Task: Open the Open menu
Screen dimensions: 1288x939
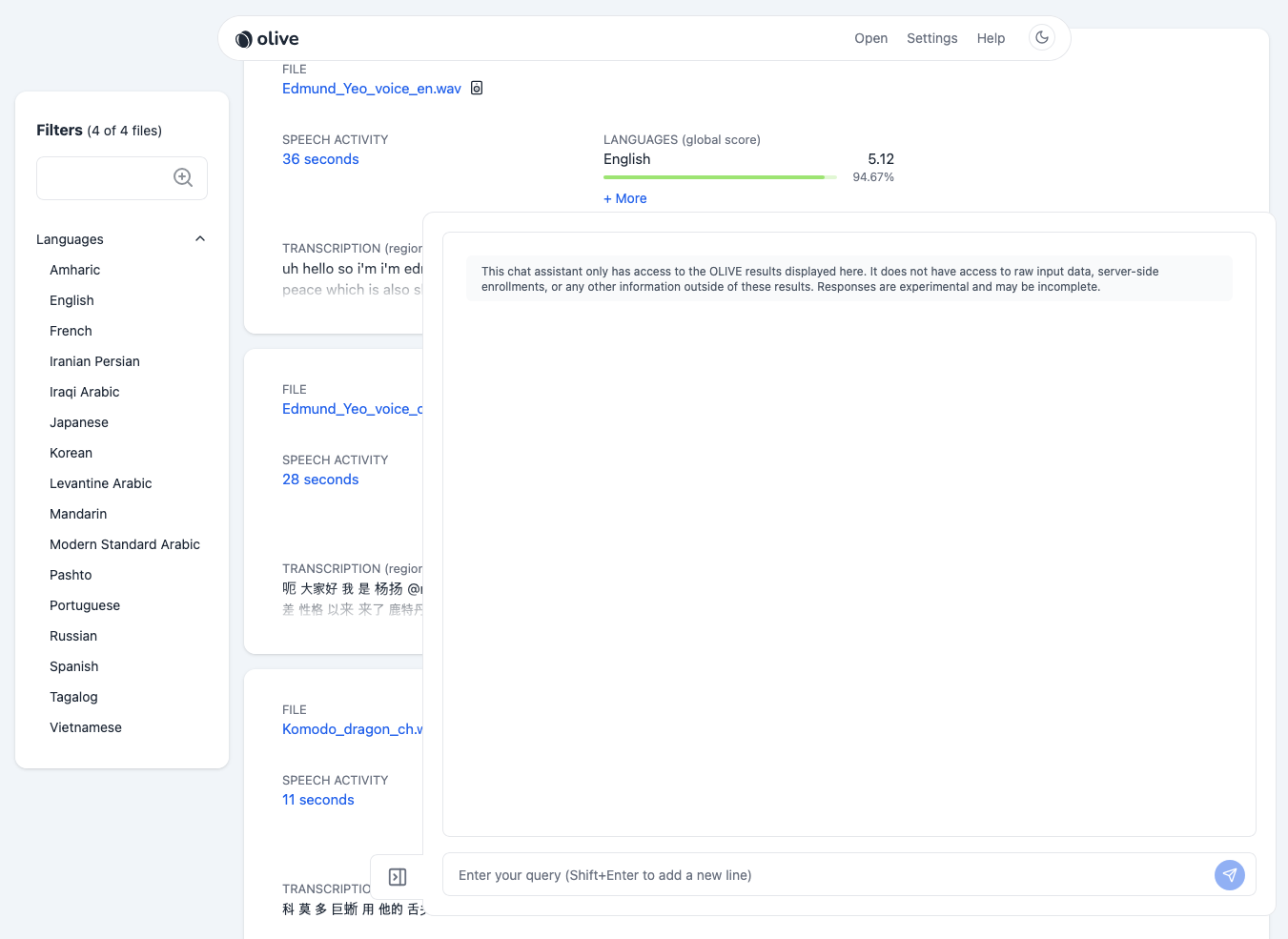Action: [870, 38]
